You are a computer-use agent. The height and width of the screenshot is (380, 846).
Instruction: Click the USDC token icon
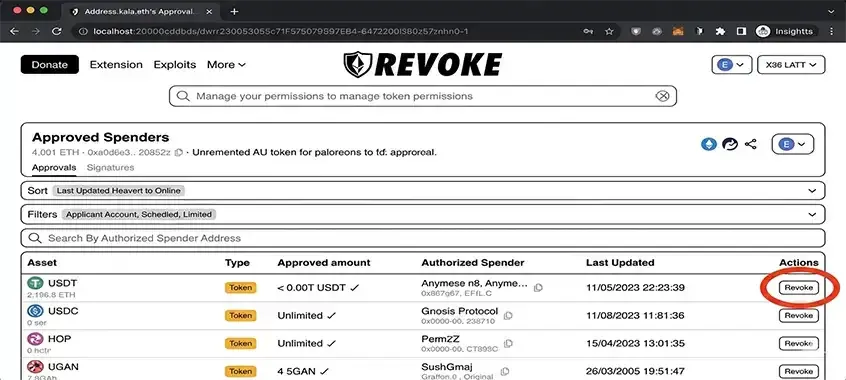(x=35, y=311)
